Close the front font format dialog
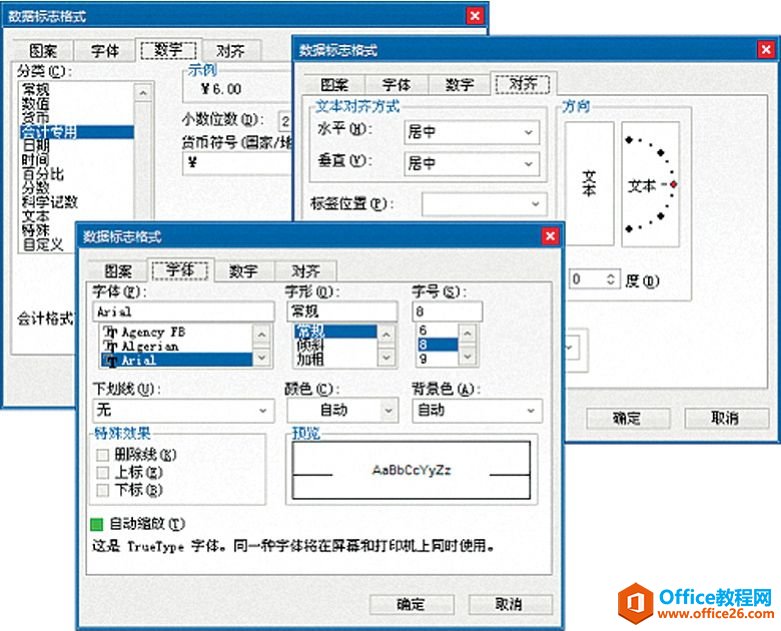 point(550,236)
